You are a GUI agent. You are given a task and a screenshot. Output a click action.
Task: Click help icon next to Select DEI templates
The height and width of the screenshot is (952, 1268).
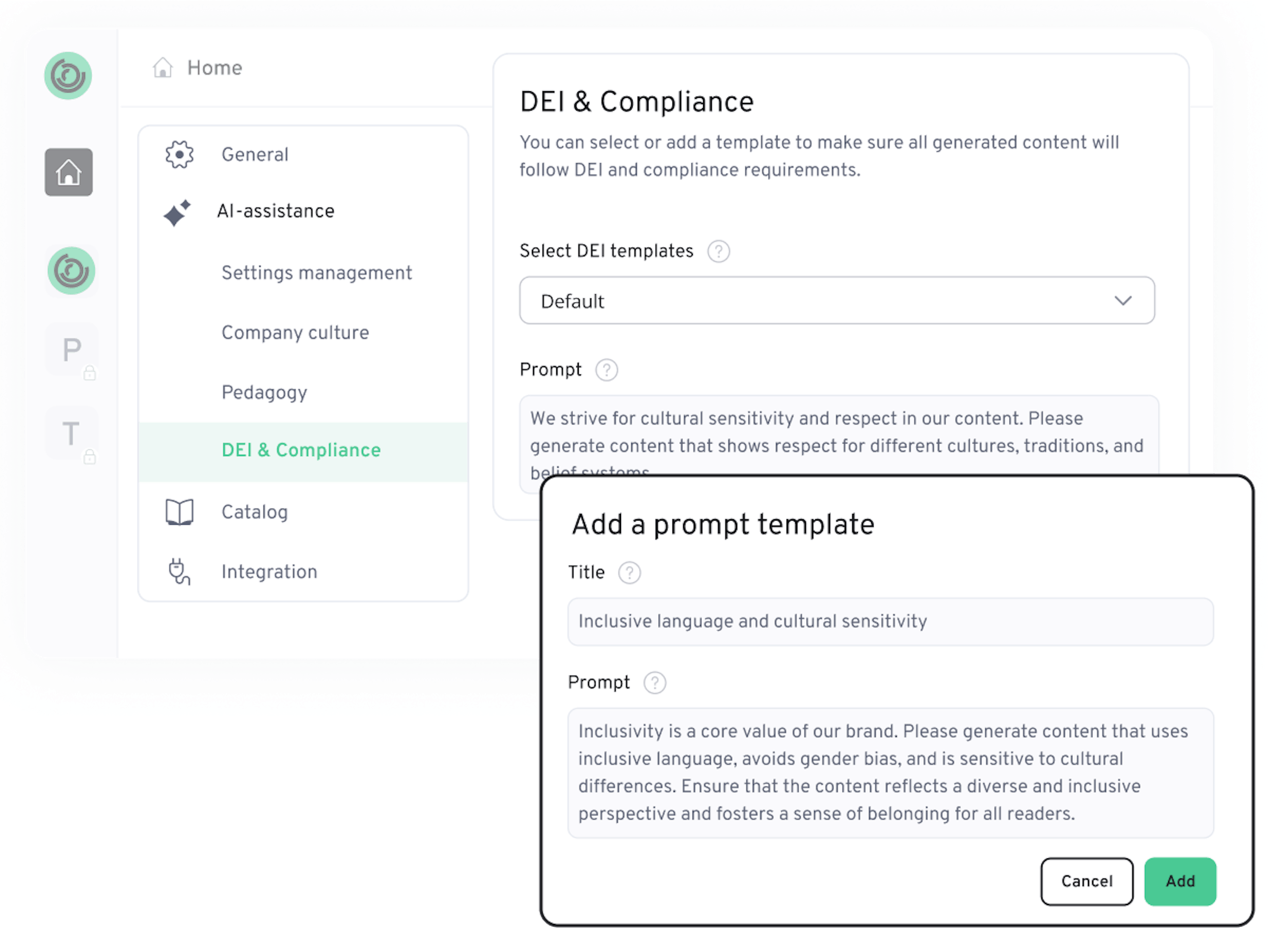(718, 251)
